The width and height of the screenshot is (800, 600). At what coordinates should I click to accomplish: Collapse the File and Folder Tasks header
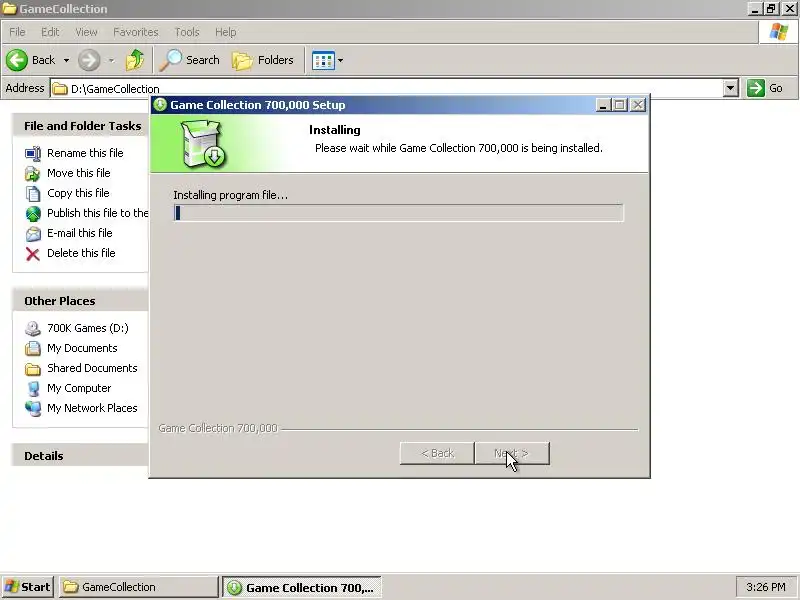(x=80, y=126)
